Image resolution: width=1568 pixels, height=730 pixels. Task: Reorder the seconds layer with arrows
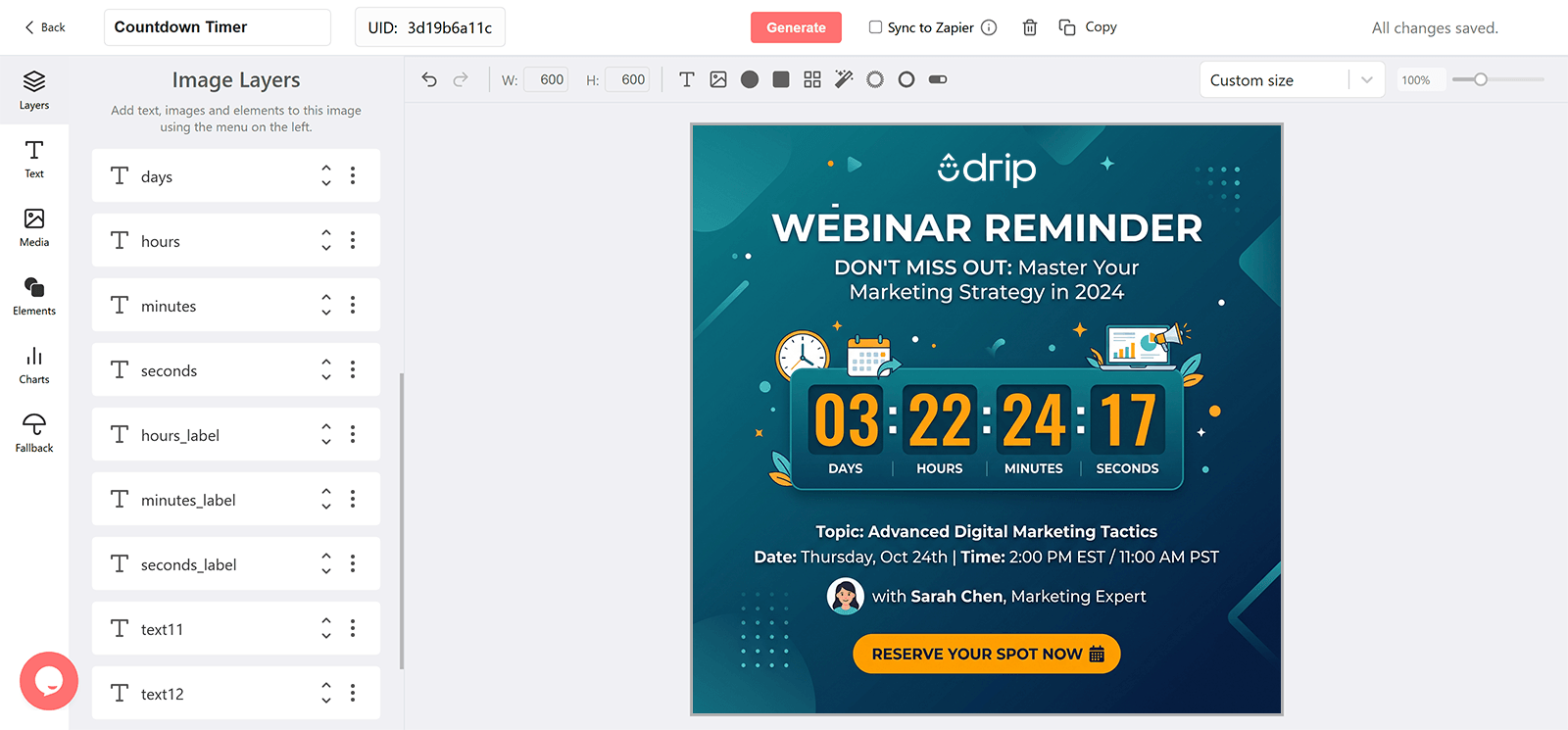(326, 369)
